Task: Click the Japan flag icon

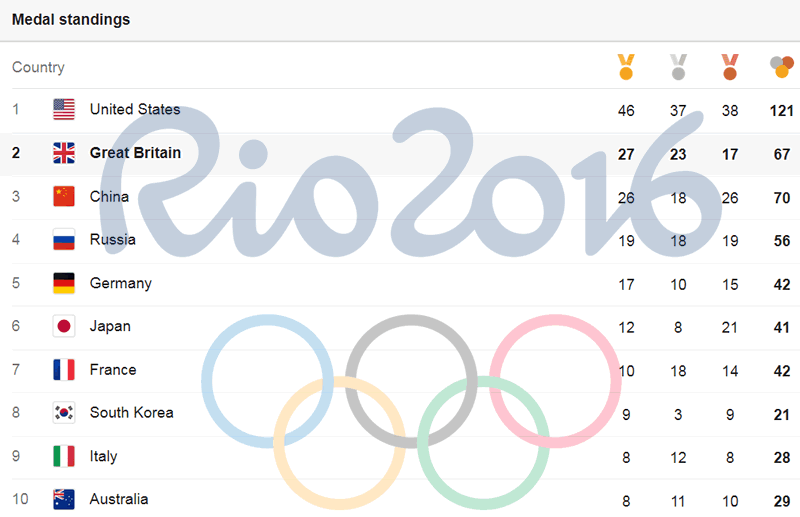Action: click(x=64, y=326)
